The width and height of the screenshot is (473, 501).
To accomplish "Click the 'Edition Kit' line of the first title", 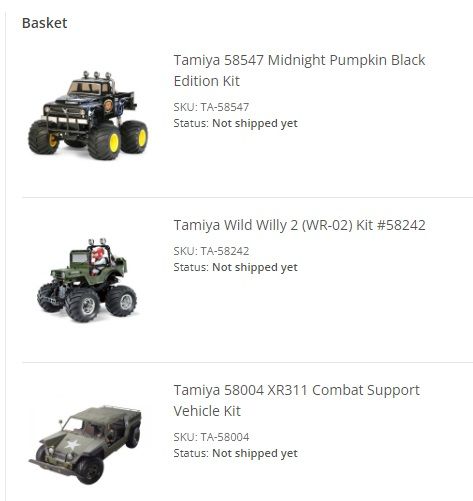I will tap(206, 81).
